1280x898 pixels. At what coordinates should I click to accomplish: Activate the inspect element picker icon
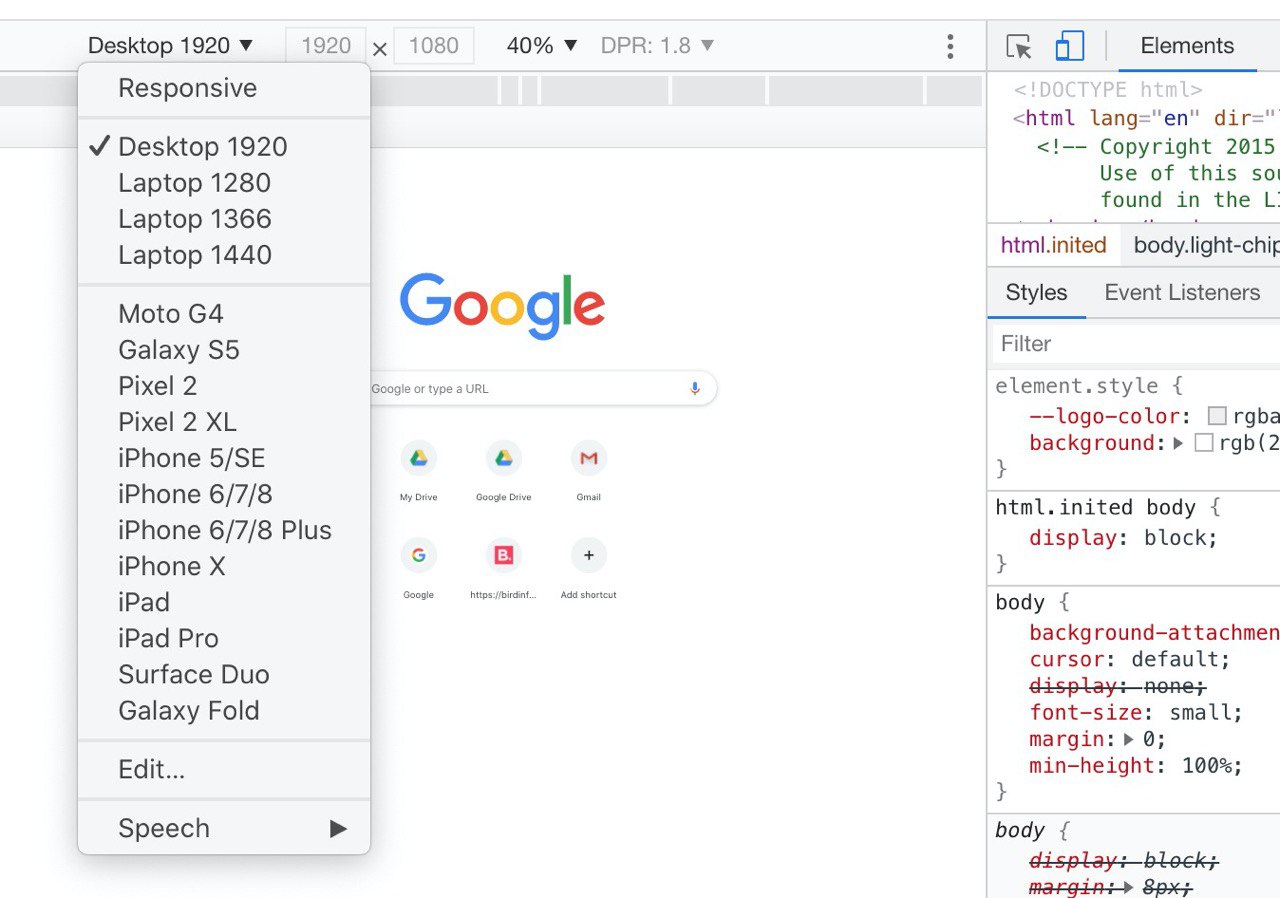[1019, 46]
